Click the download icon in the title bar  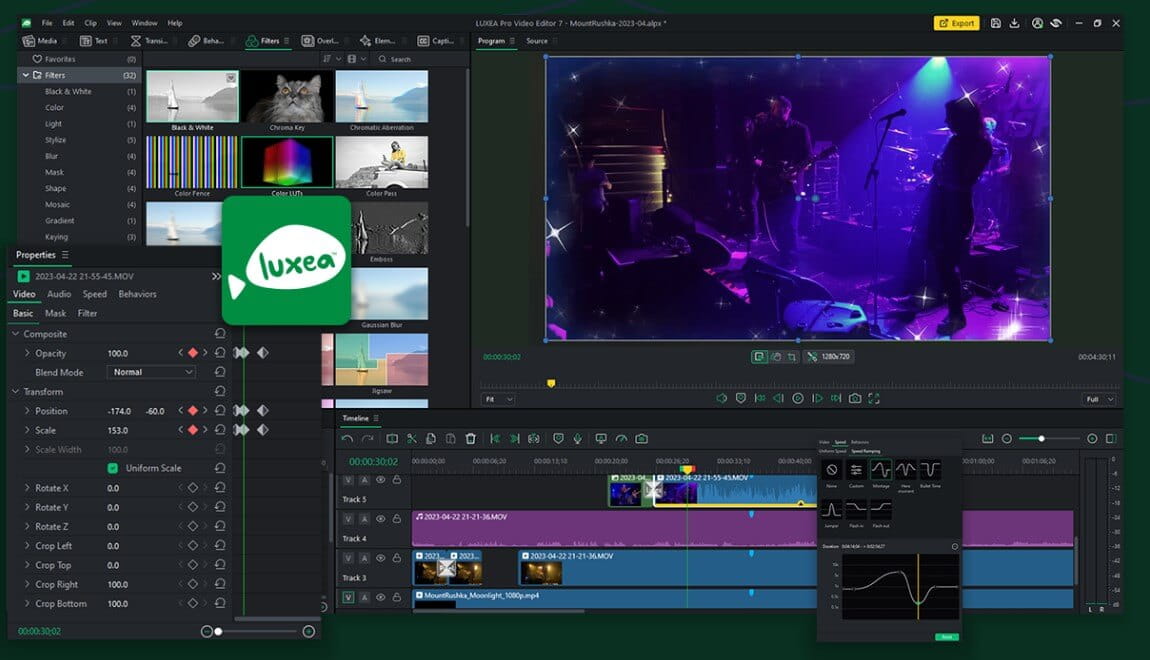1014,23
